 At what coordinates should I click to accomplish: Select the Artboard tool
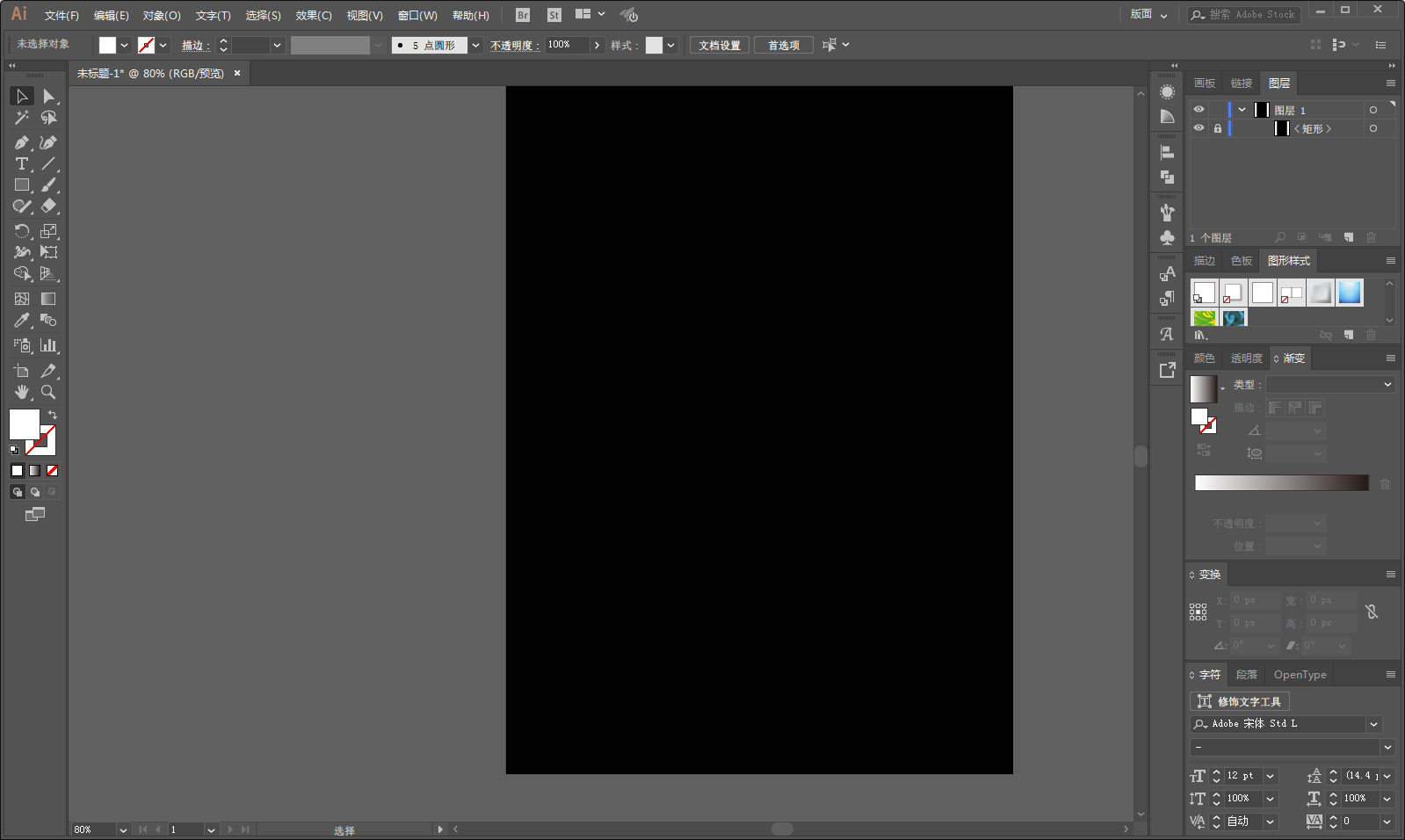(x=22, y=371)
